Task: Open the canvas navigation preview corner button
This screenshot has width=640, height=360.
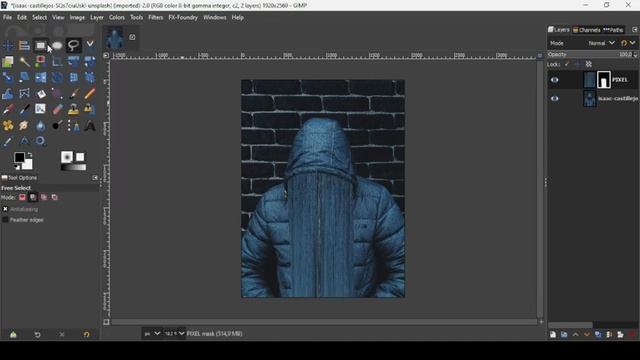Action: tap(541, 322)
